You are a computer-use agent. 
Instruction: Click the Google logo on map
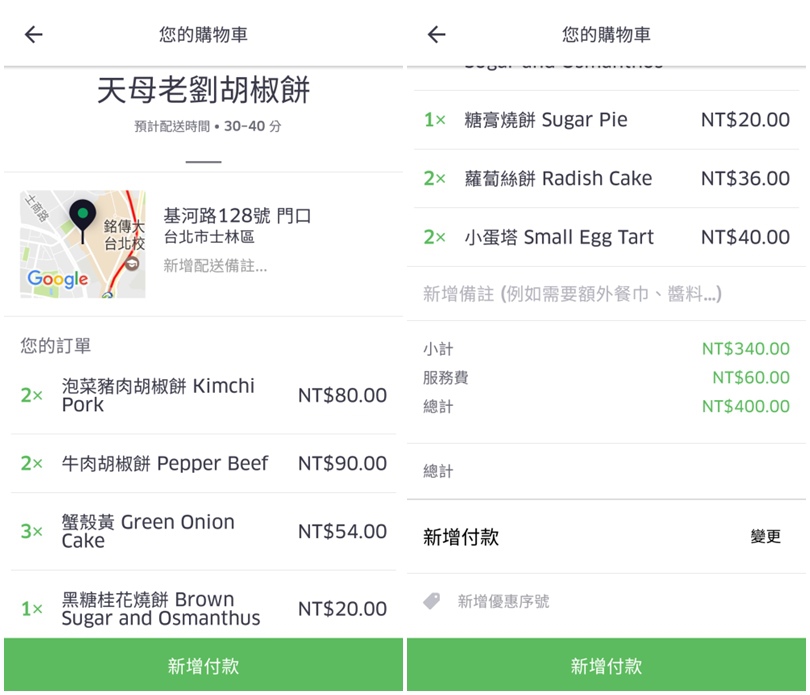(x=58, y=279)
